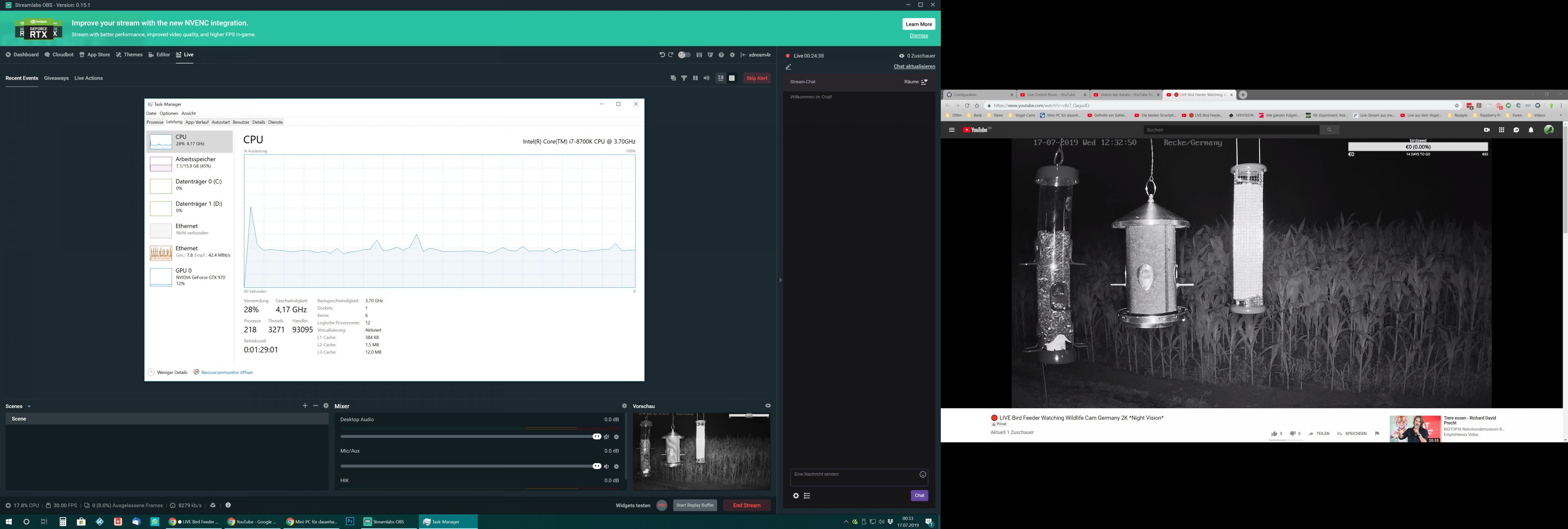Expand the Scenes collection dropdown

click(x=29, y=407)
